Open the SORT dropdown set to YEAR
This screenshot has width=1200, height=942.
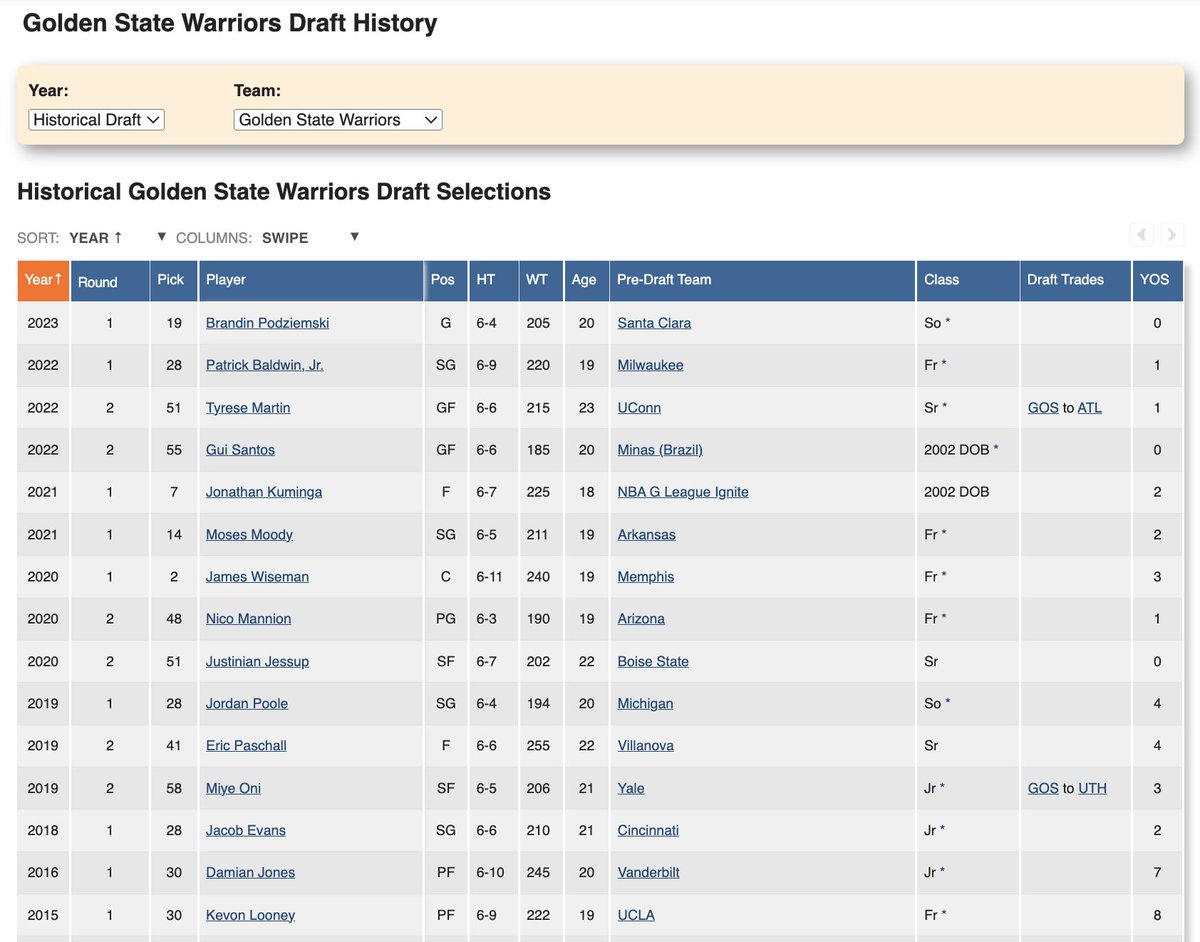pyautogui.click(x=117, y=238)
